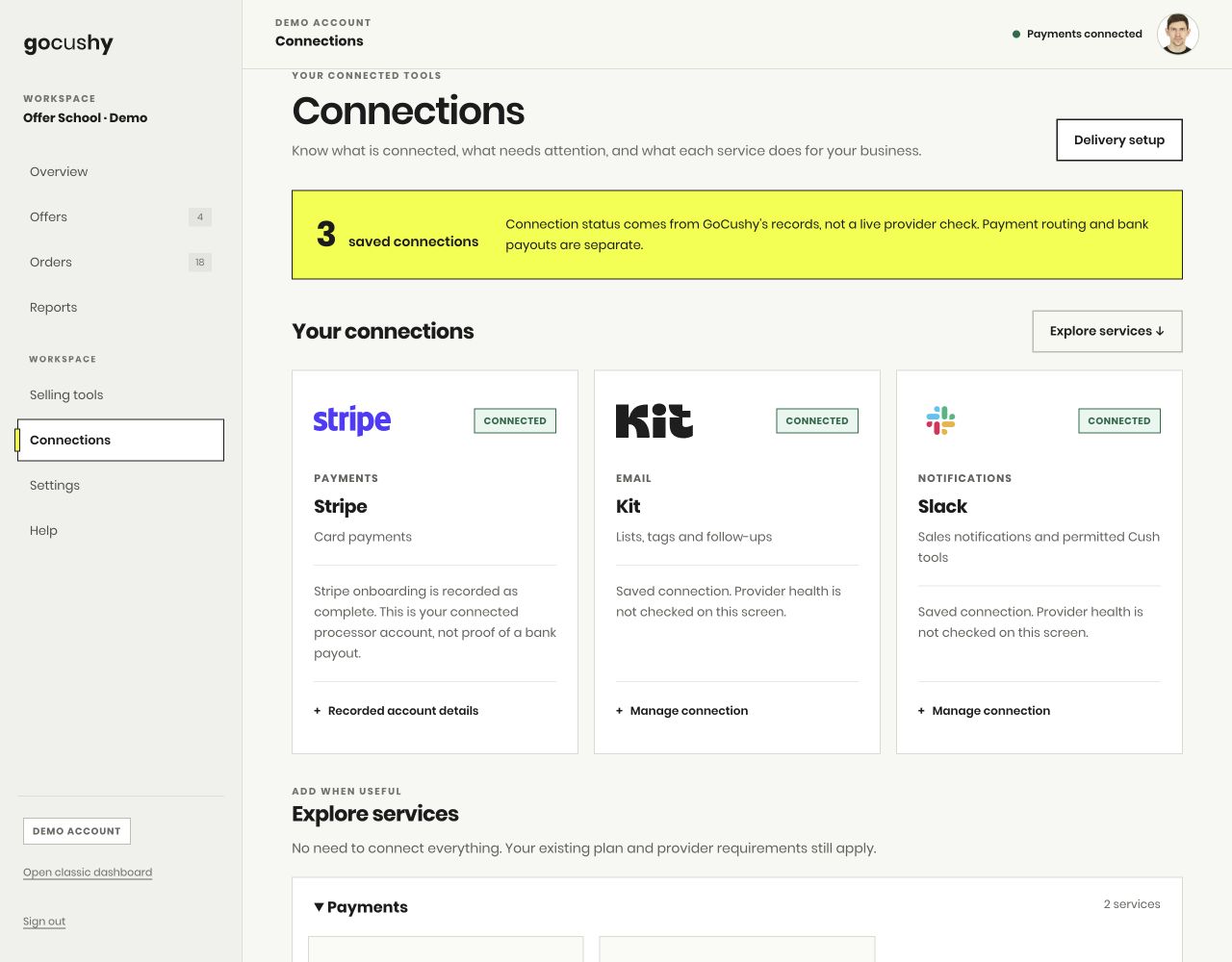
Task: Click the 'Your connections' heading
Action: click(383, 331)
